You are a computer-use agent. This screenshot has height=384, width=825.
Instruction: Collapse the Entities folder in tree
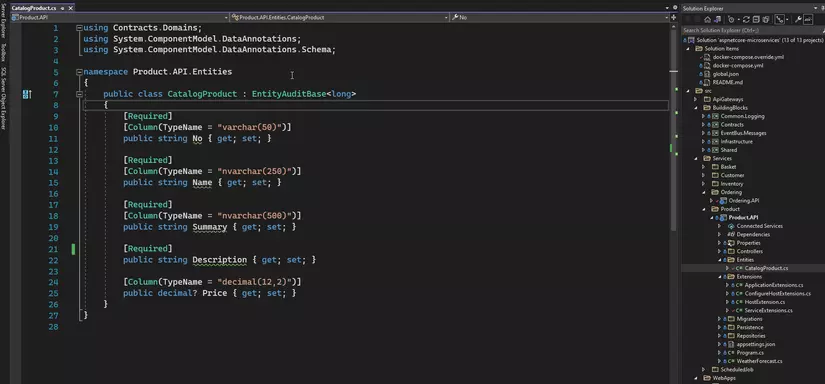(719, 260)
